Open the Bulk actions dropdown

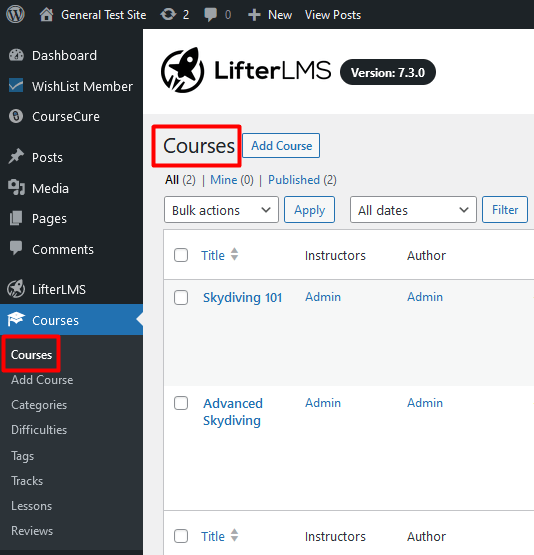[x=221, y=210]
